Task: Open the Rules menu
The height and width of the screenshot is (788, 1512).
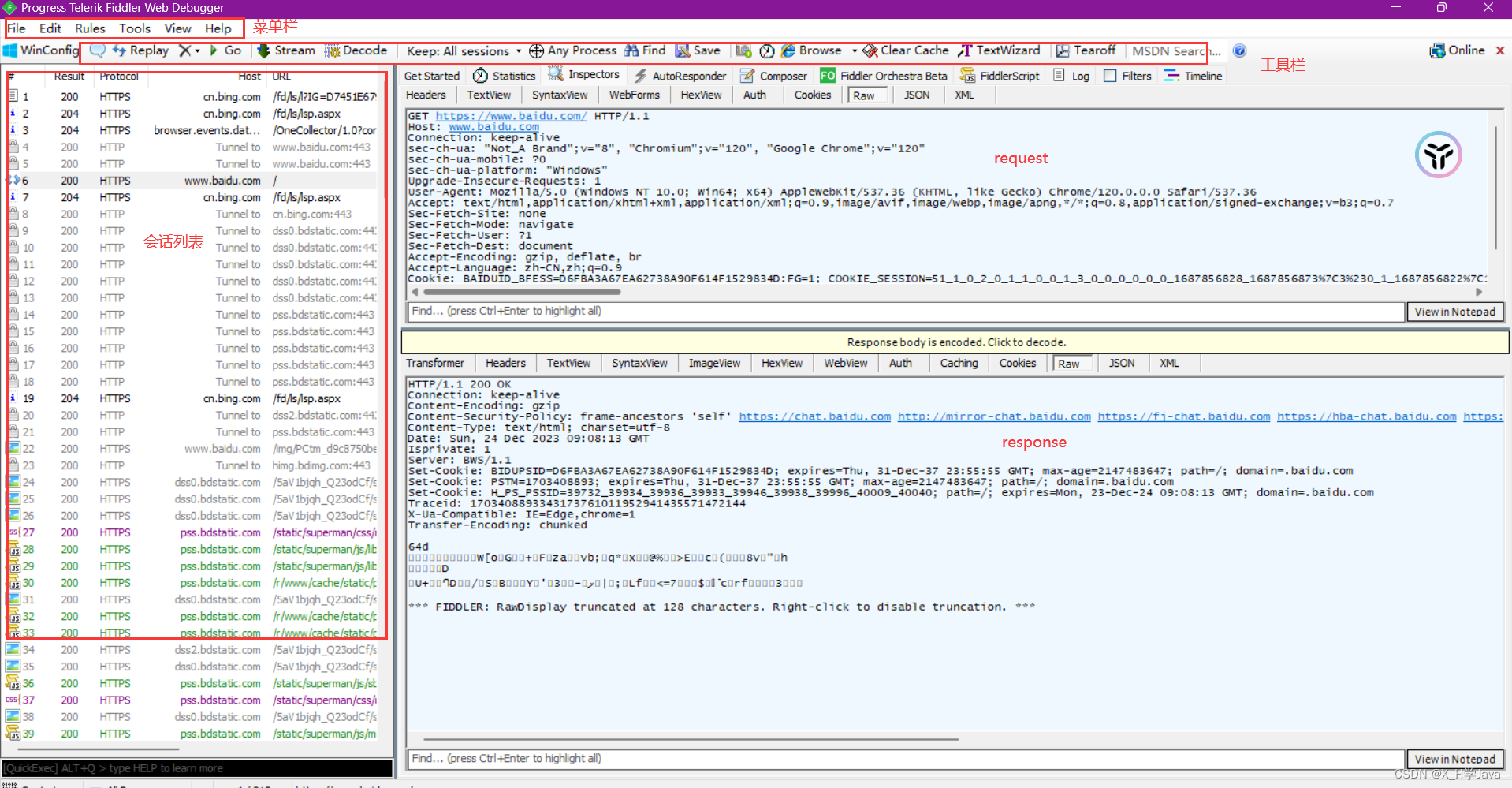Action: coord(90,28)
